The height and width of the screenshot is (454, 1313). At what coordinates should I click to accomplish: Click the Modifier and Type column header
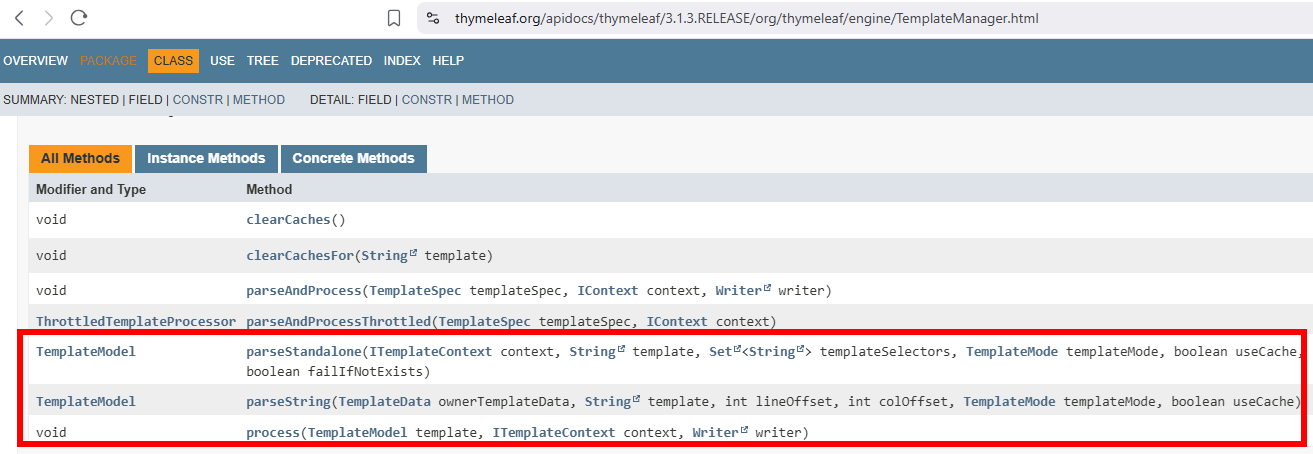coord(91,189)
